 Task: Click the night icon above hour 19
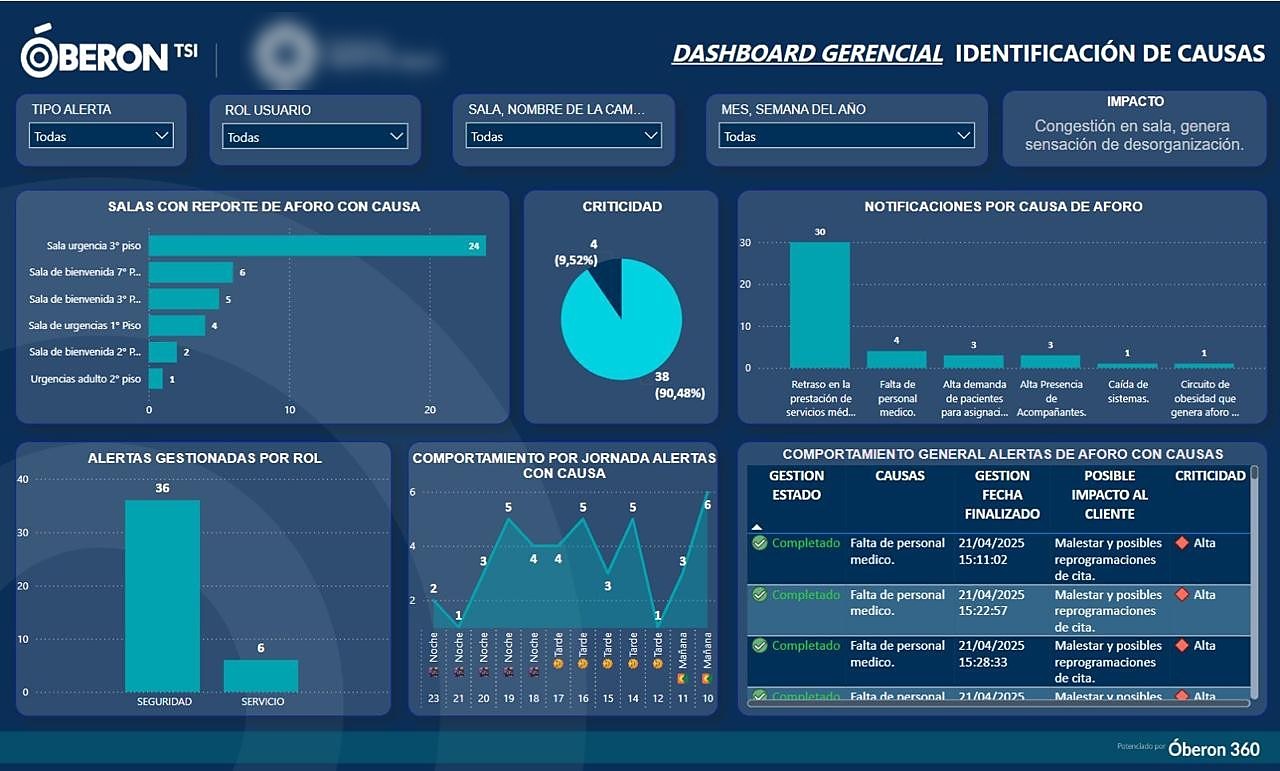[509, 673]
